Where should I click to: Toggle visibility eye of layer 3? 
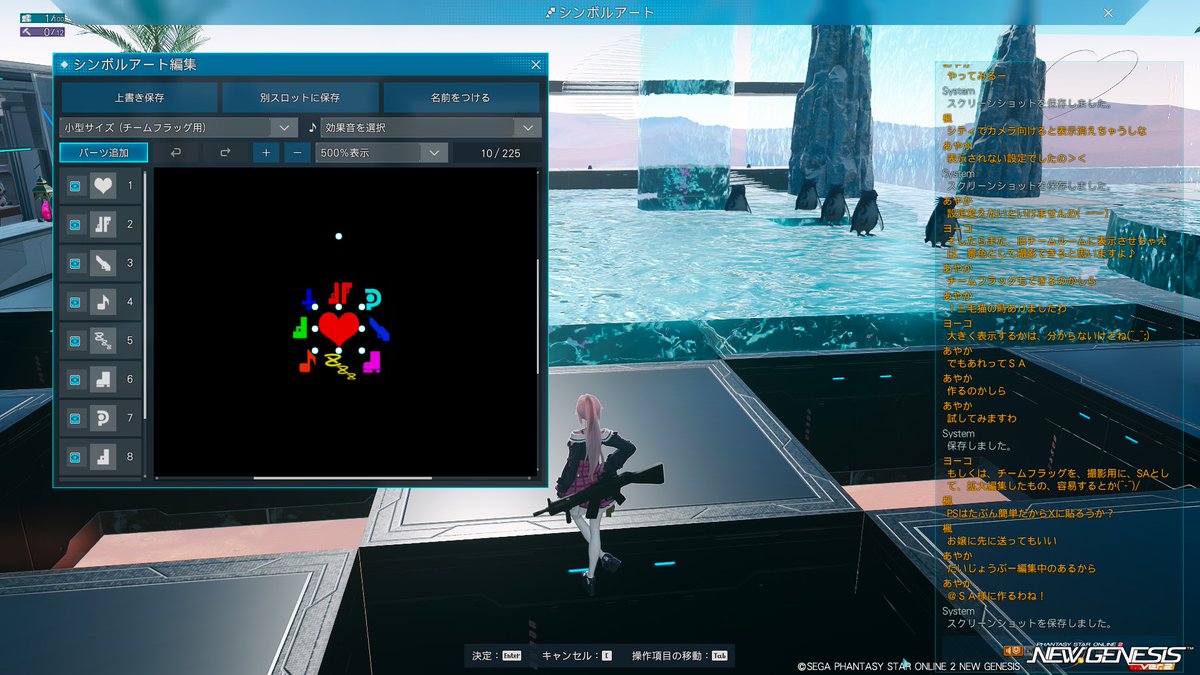click(75, 264)
